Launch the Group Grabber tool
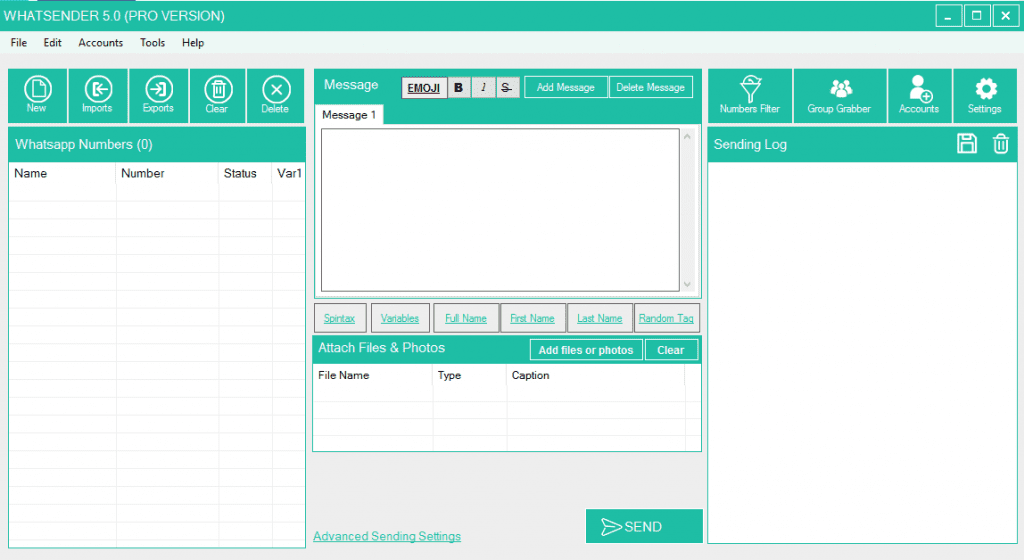1024x560 pixels. point(839,95)
